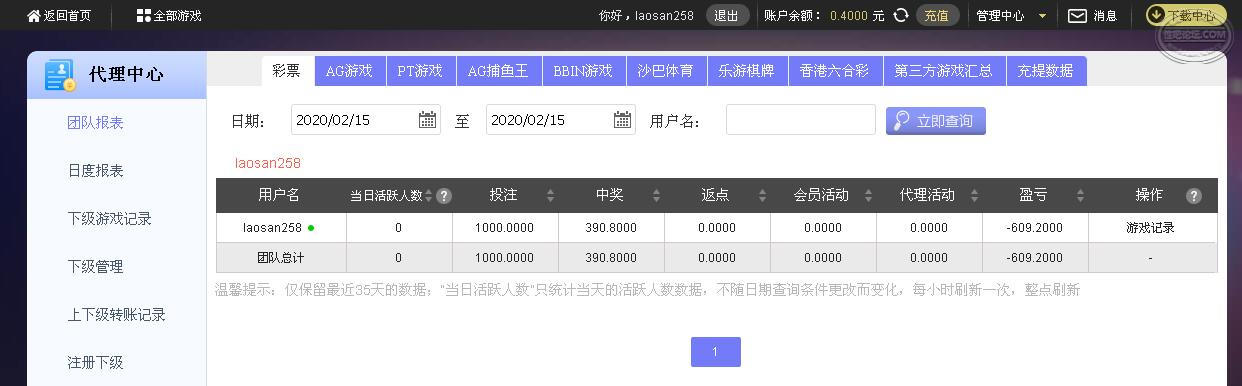This screenshot has width=1242, height=386.
Task: Open 下级管理 in sidebar
Action: [95, 267]
